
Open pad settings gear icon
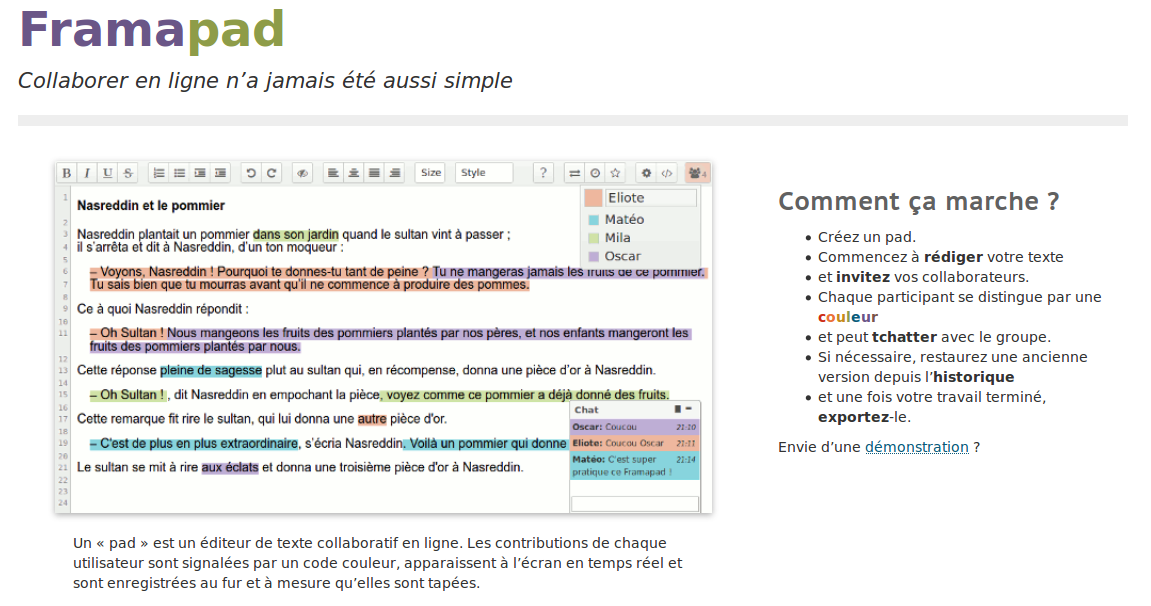point(647,173)
